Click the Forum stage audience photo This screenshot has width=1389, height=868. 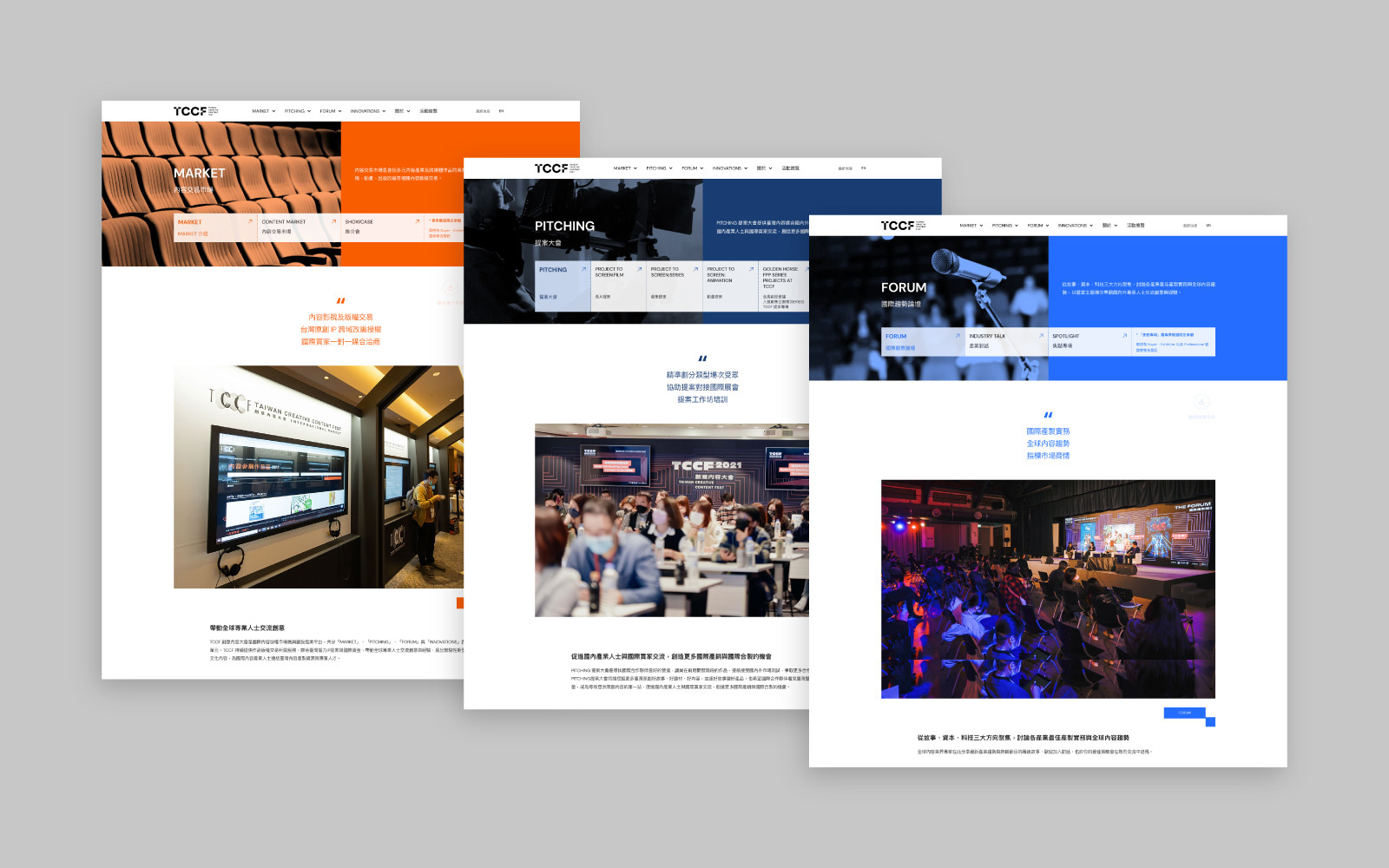[x=1048, y=589]
